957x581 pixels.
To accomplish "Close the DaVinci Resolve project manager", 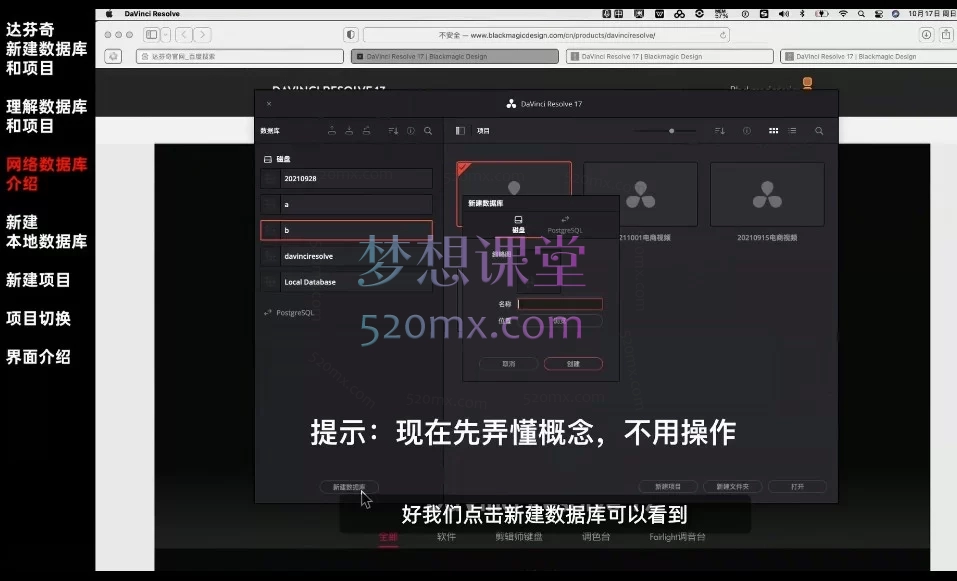I will point(269,104).
